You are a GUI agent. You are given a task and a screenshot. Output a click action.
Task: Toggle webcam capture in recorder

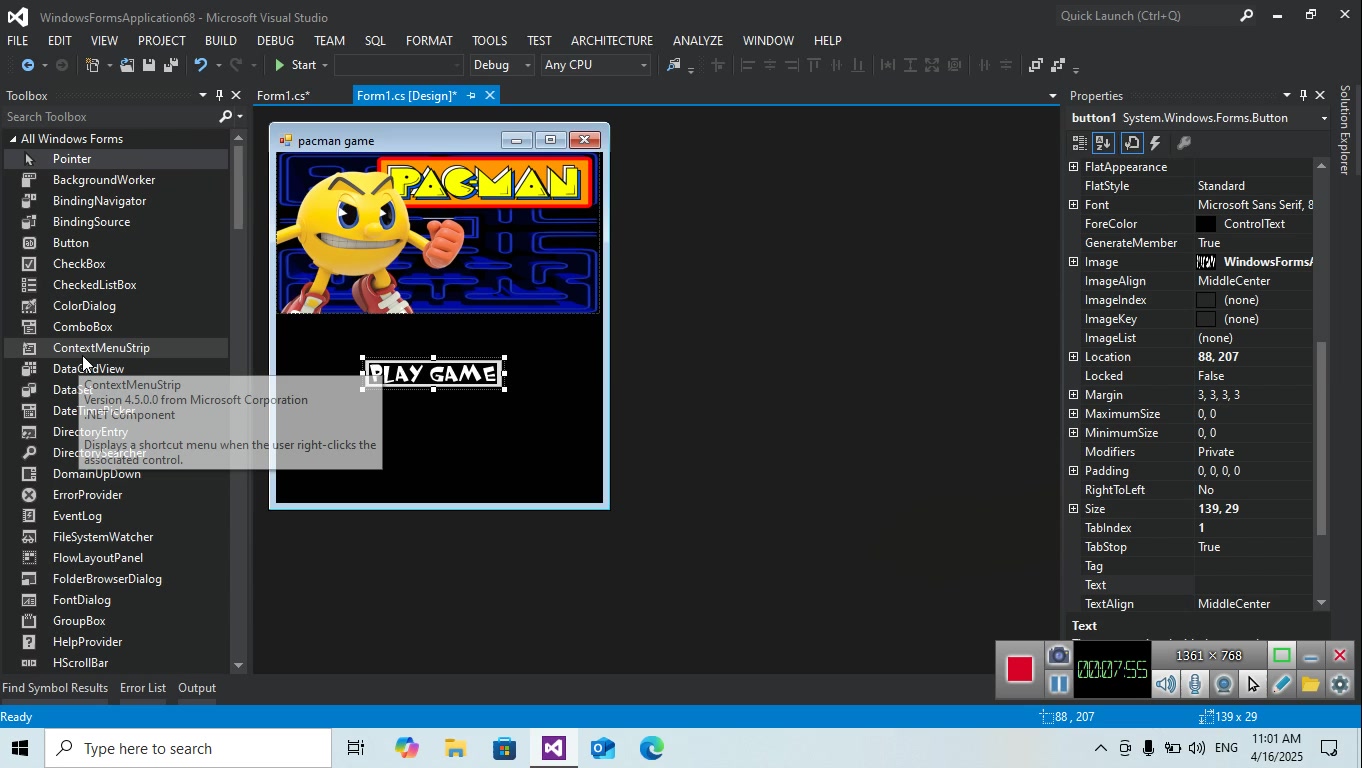tap(1223, 685)
